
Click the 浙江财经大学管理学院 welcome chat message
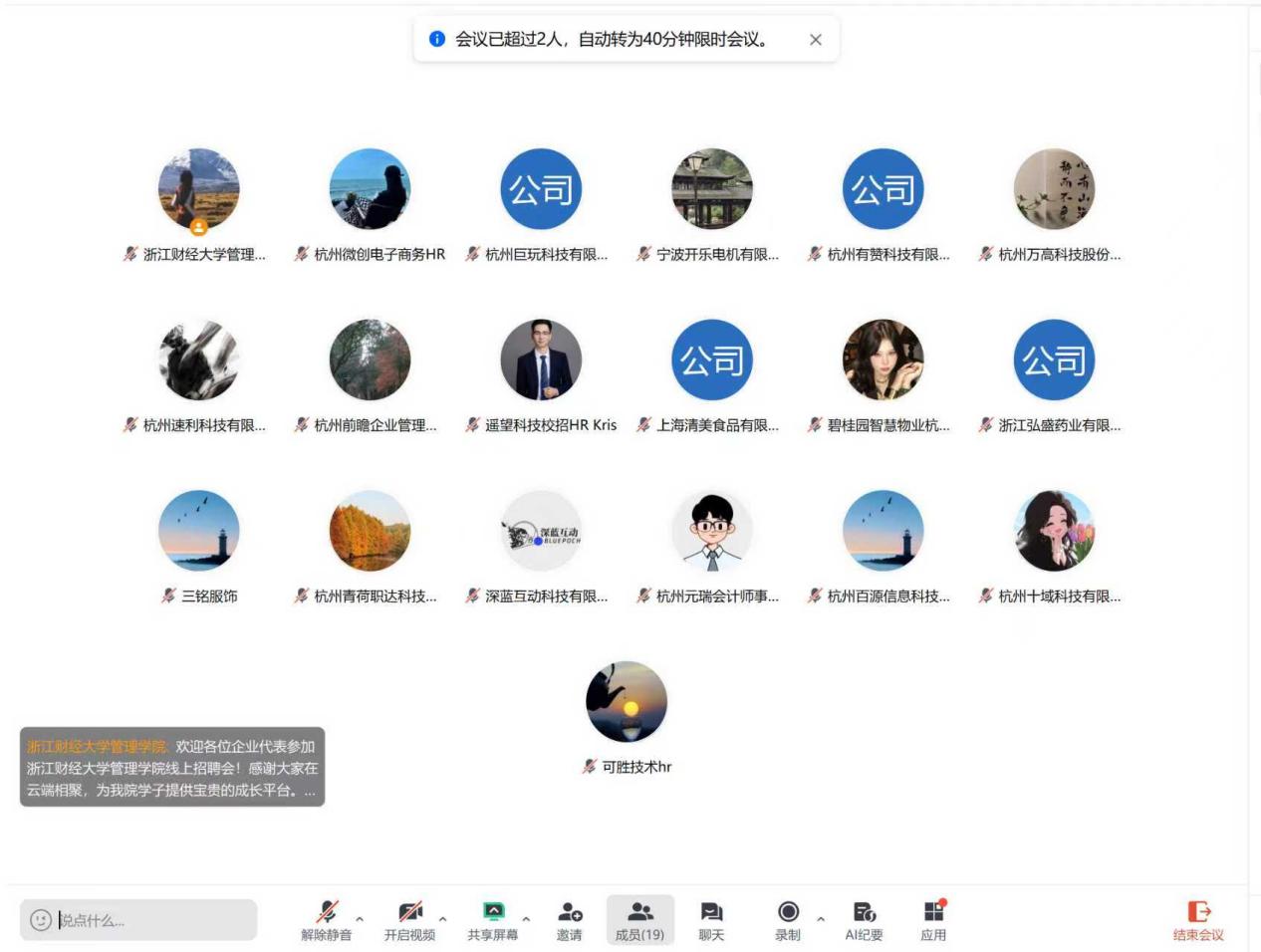172,767
